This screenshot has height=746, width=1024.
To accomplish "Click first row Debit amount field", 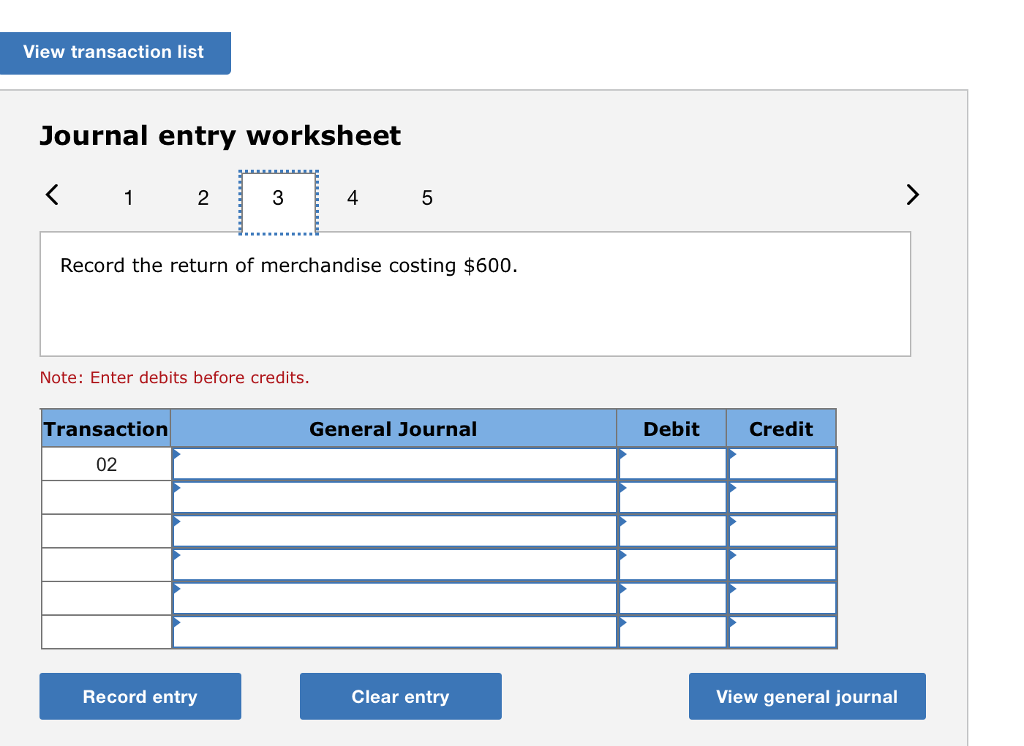I will click(672, 464).
